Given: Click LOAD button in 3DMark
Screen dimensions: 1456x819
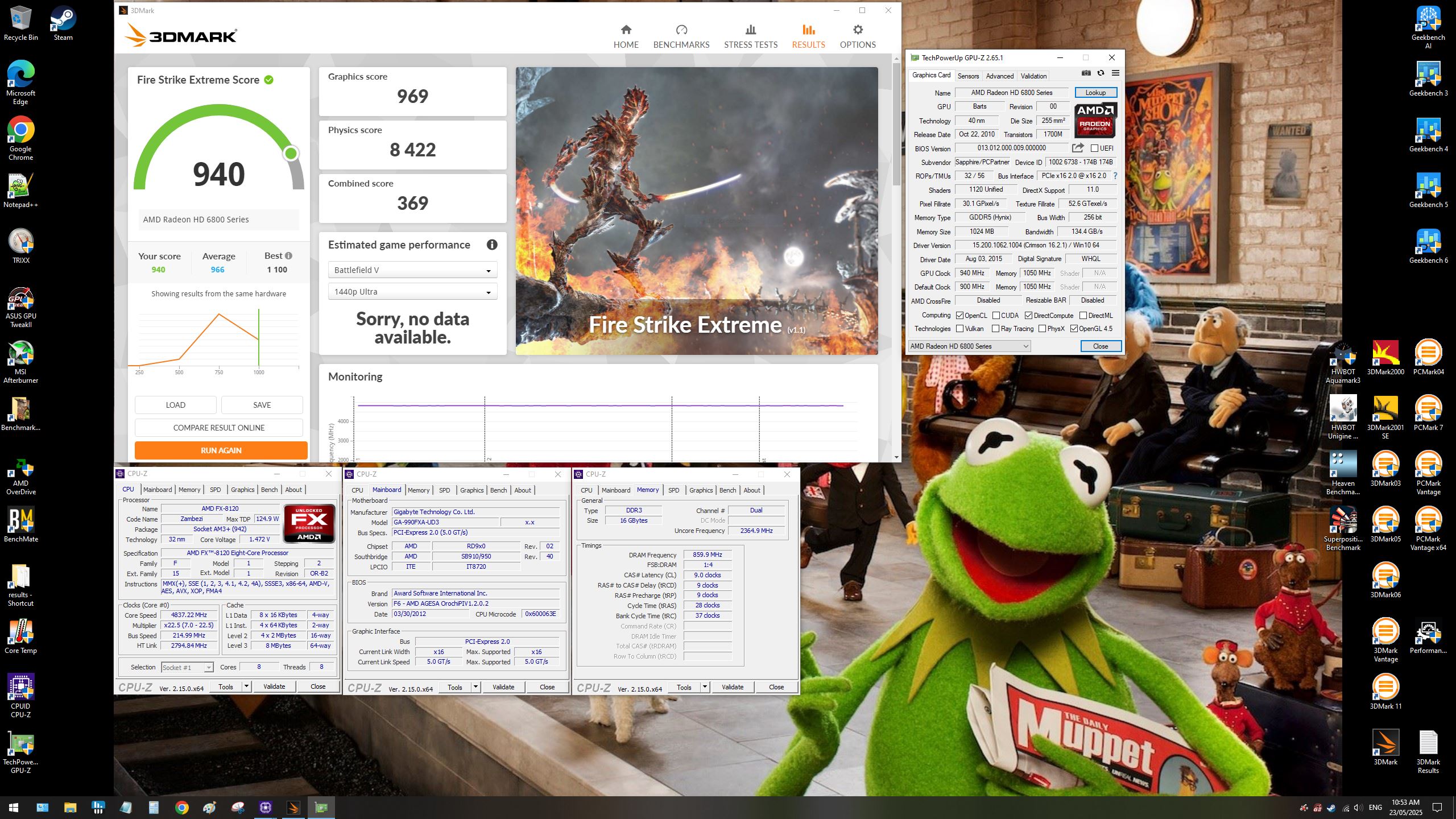Looking at the screenshot, I should coord(175,405).
